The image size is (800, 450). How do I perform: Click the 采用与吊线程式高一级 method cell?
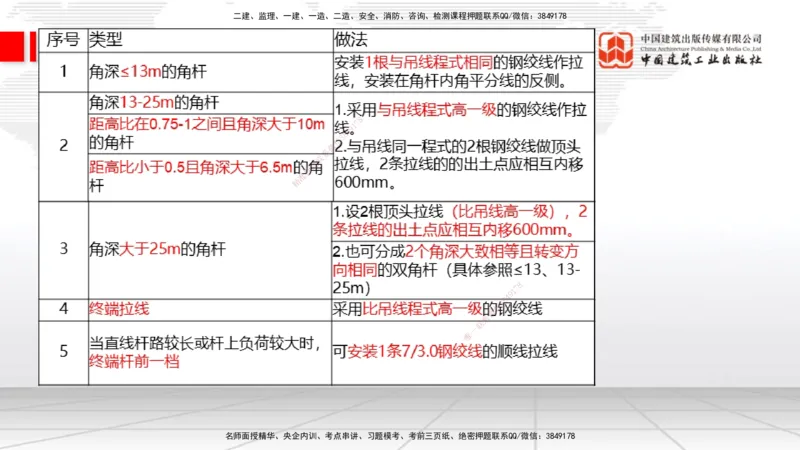[x=463, y=146]
